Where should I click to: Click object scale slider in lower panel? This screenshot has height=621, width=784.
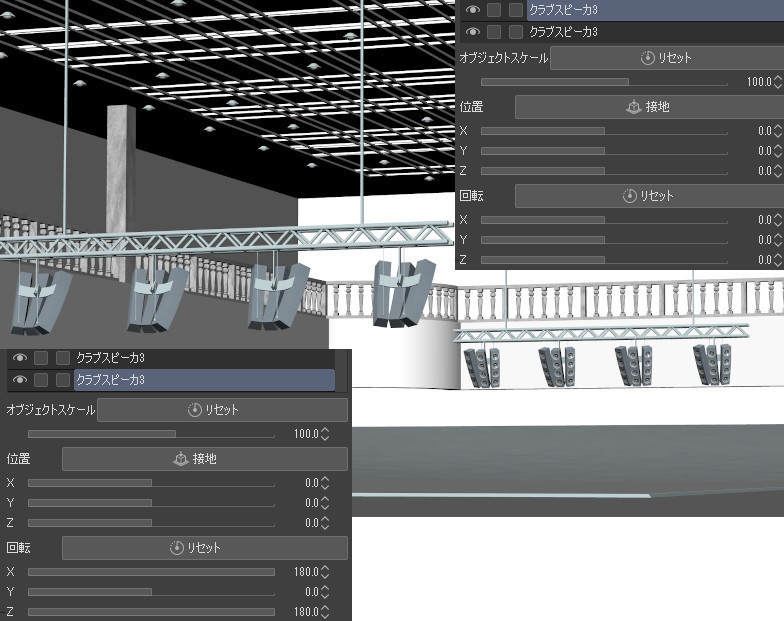[x=151, y=434]
